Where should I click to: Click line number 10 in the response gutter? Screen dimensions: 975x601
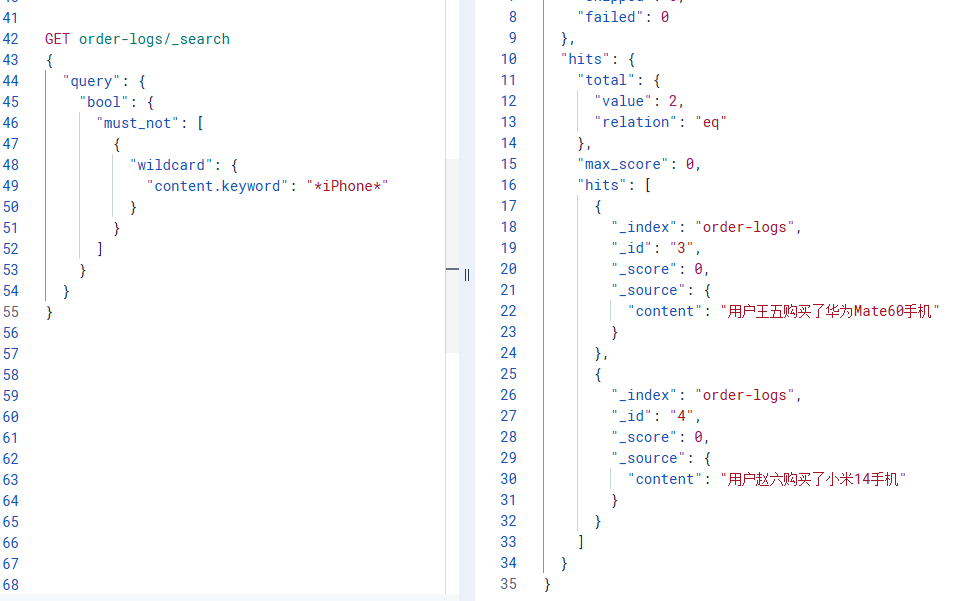[509, 60]
